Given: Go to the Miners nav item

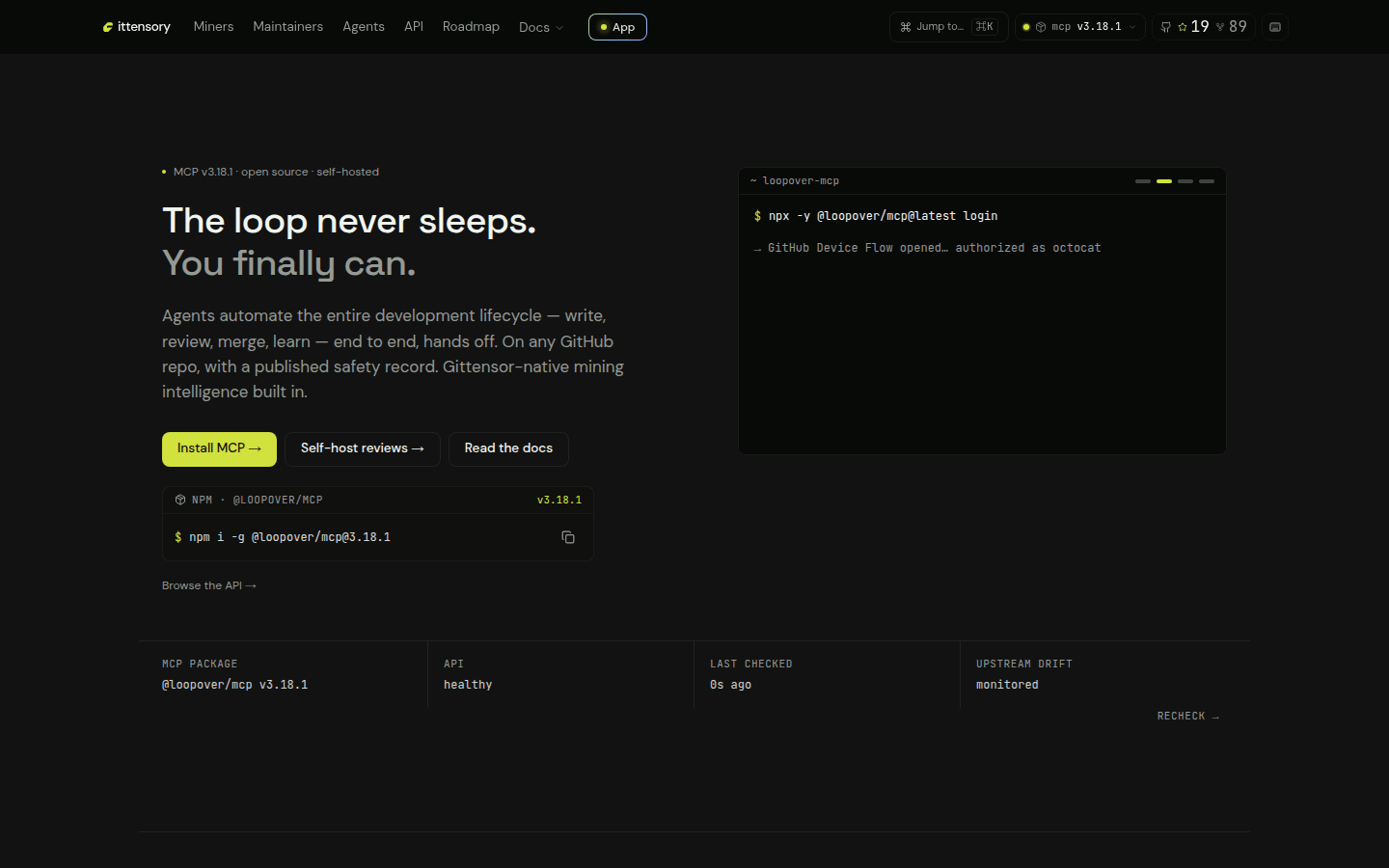Looking at the screenshot, I should [x=213, y=26].
